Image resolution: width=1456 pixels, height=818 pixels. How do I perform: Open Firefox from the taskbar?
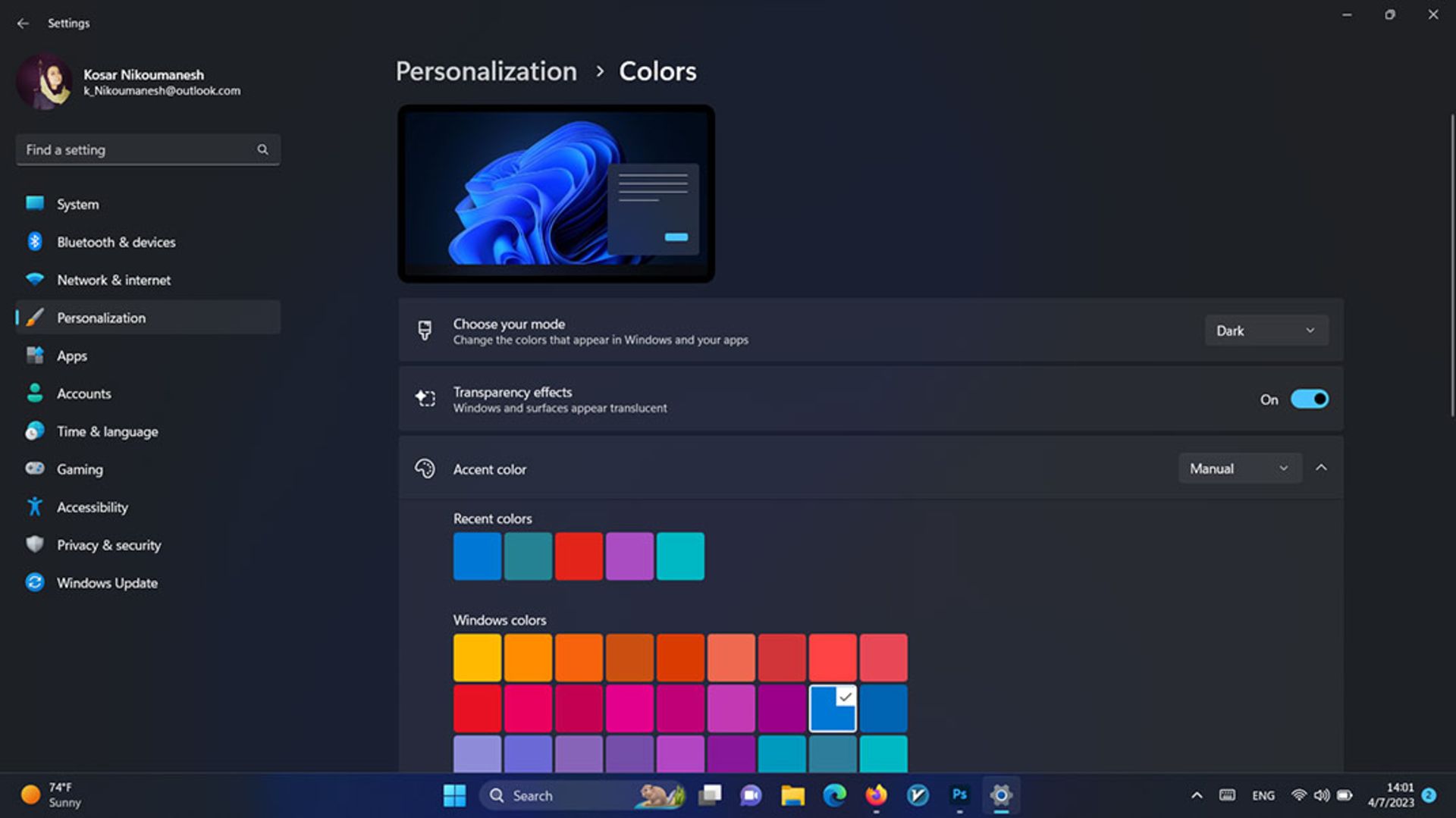(x=877, y=795)
